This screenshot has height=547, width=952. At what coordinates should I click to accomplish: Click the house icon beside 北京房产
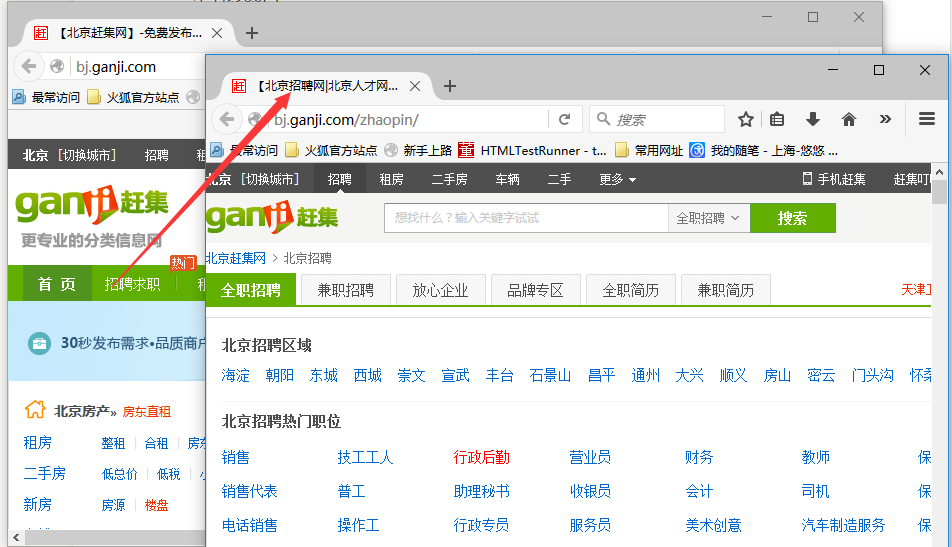35,409
